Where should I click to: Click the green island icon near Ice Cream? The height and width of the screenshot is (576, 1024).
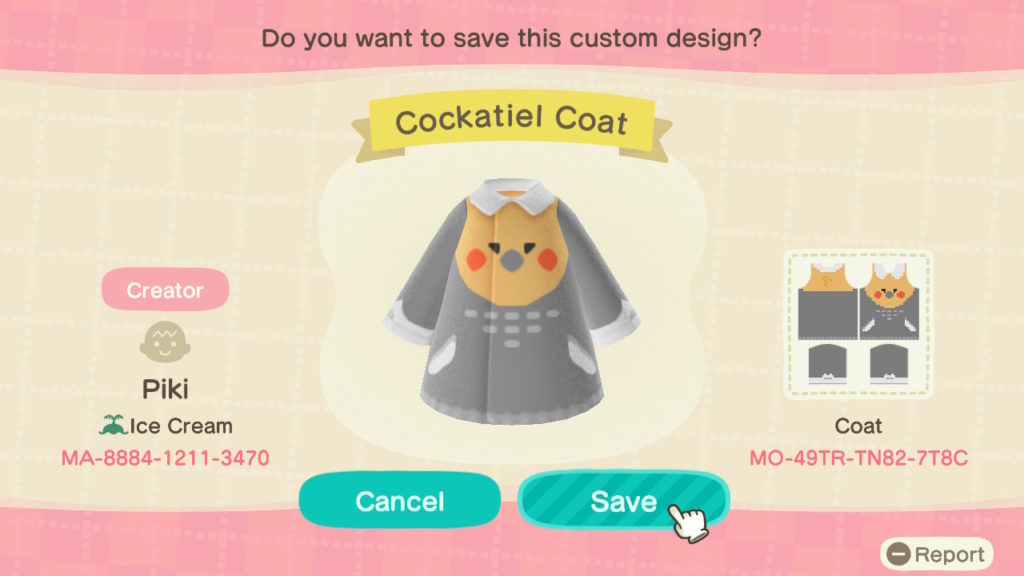click(x=112, y=425)
